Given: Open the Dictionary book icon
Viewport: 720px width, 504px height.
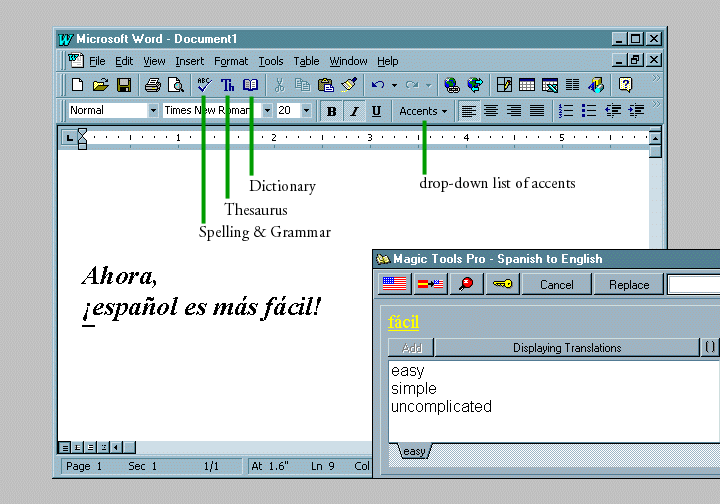Looking at the screenshot, I should click(251, 85).
